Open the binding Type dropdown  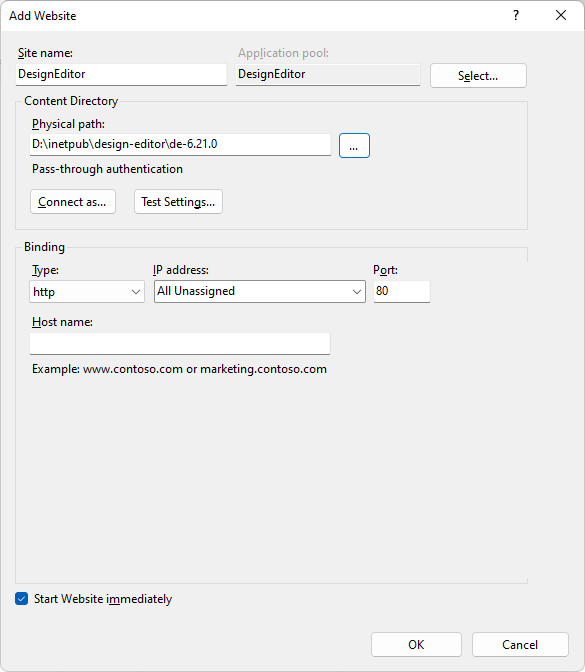point(87,292)
